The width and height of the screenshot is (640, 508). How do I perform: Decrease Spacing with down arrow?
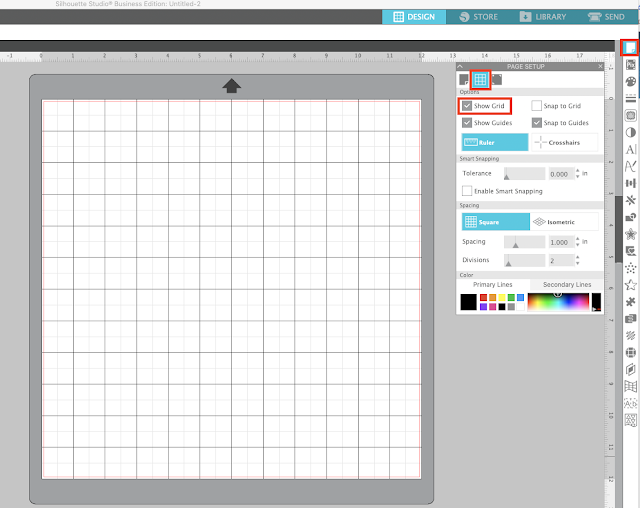(578, 245)
